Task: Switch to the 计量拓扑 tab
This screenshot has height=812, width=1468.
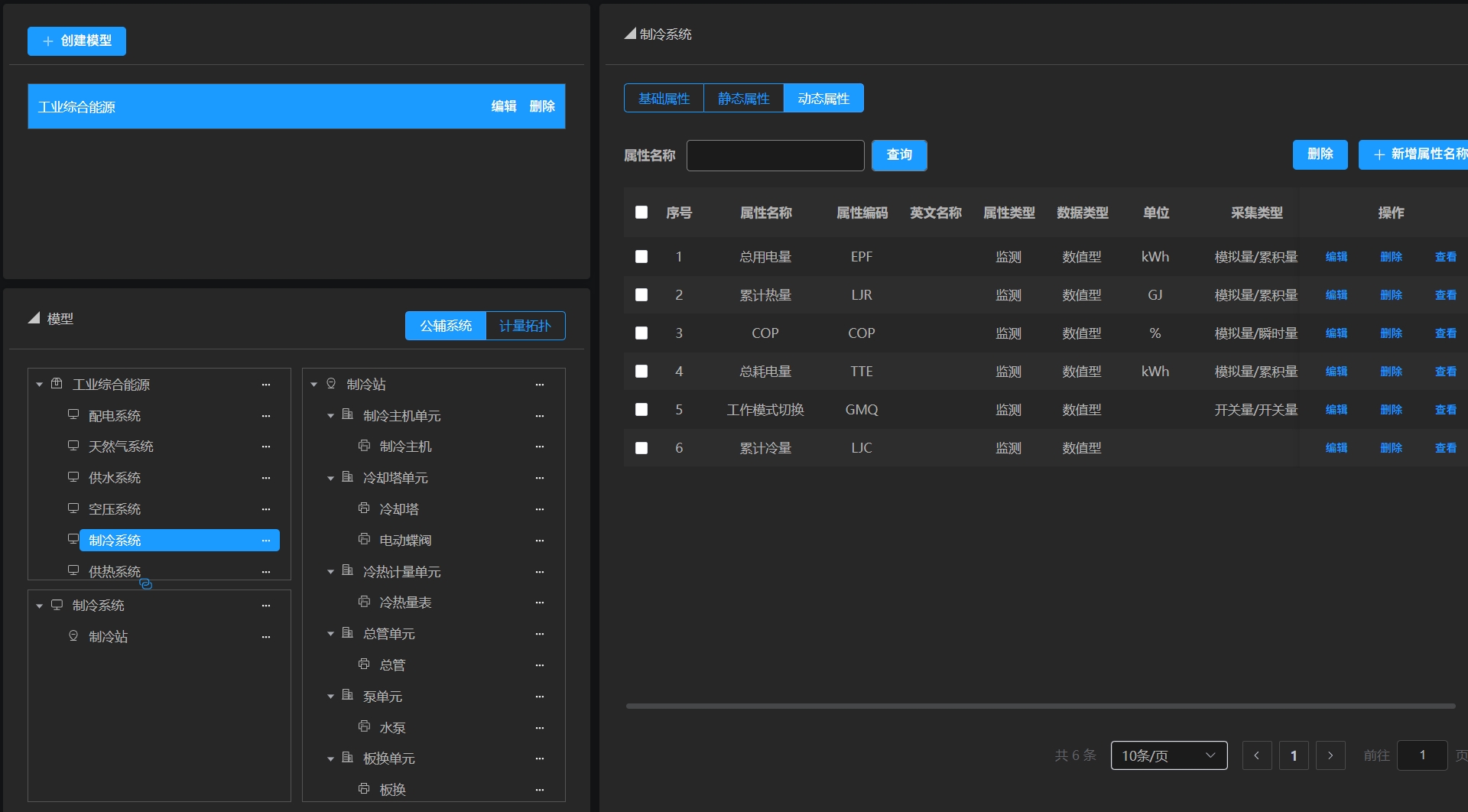Action: coord(525,326)
